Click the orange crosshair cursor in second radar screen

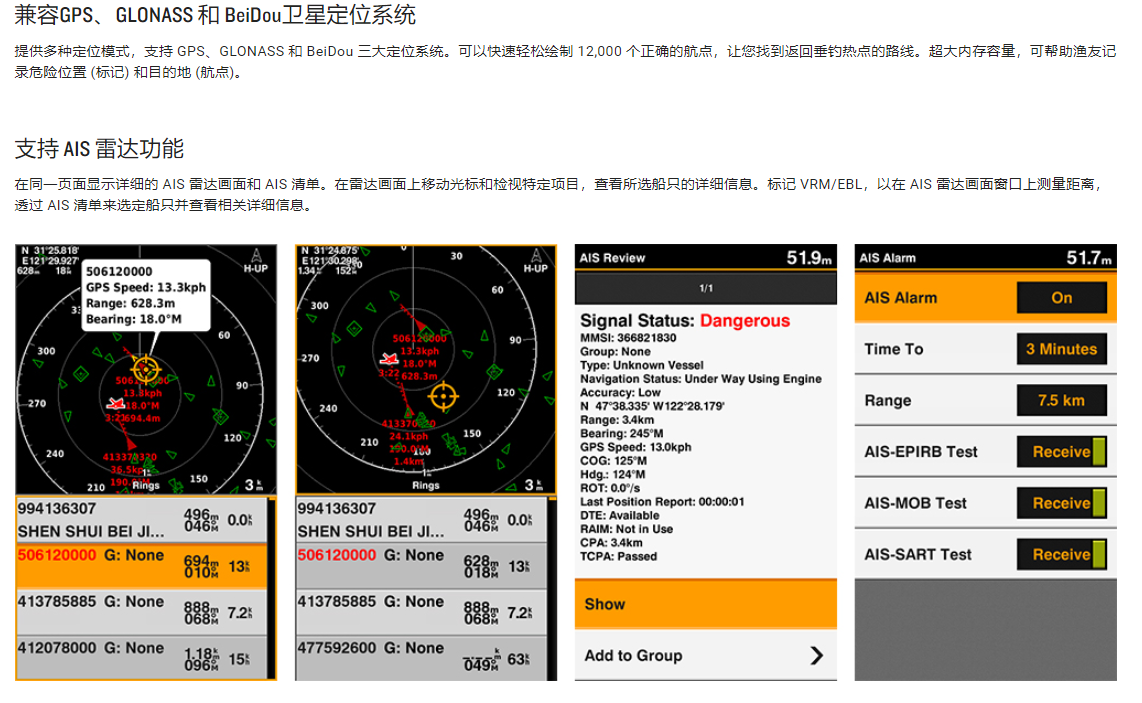[443, 397]
